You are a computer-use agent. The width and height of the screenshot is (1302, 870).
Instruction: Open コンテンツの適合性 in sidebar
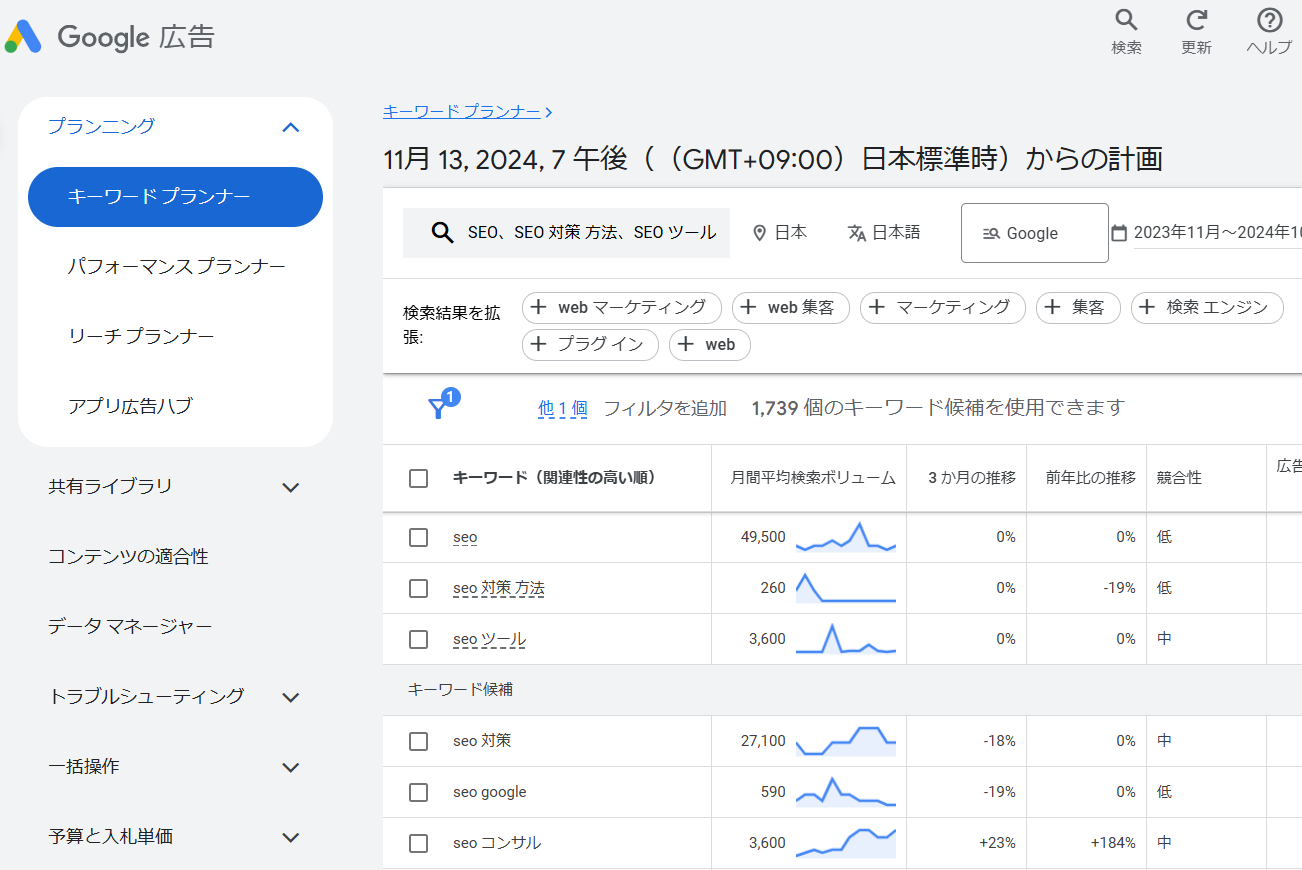coord(128,557)
